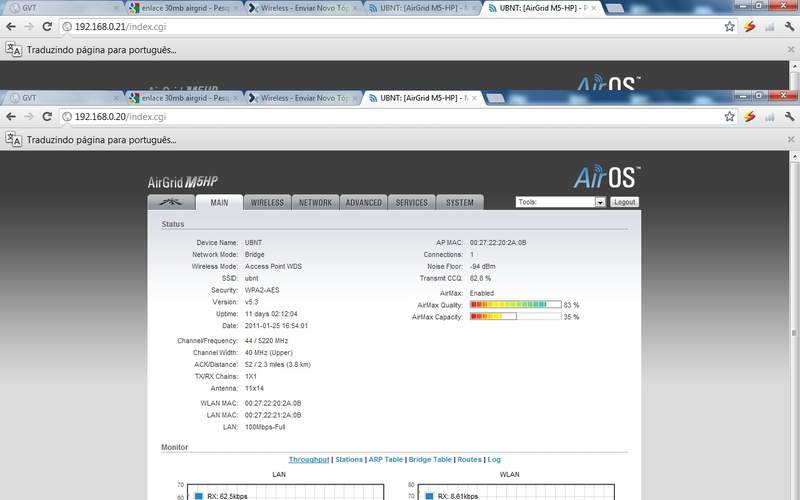Dismiss the translation bar in rear window
This screenshot has height=500, width=800.
click(x=791, y=49)
